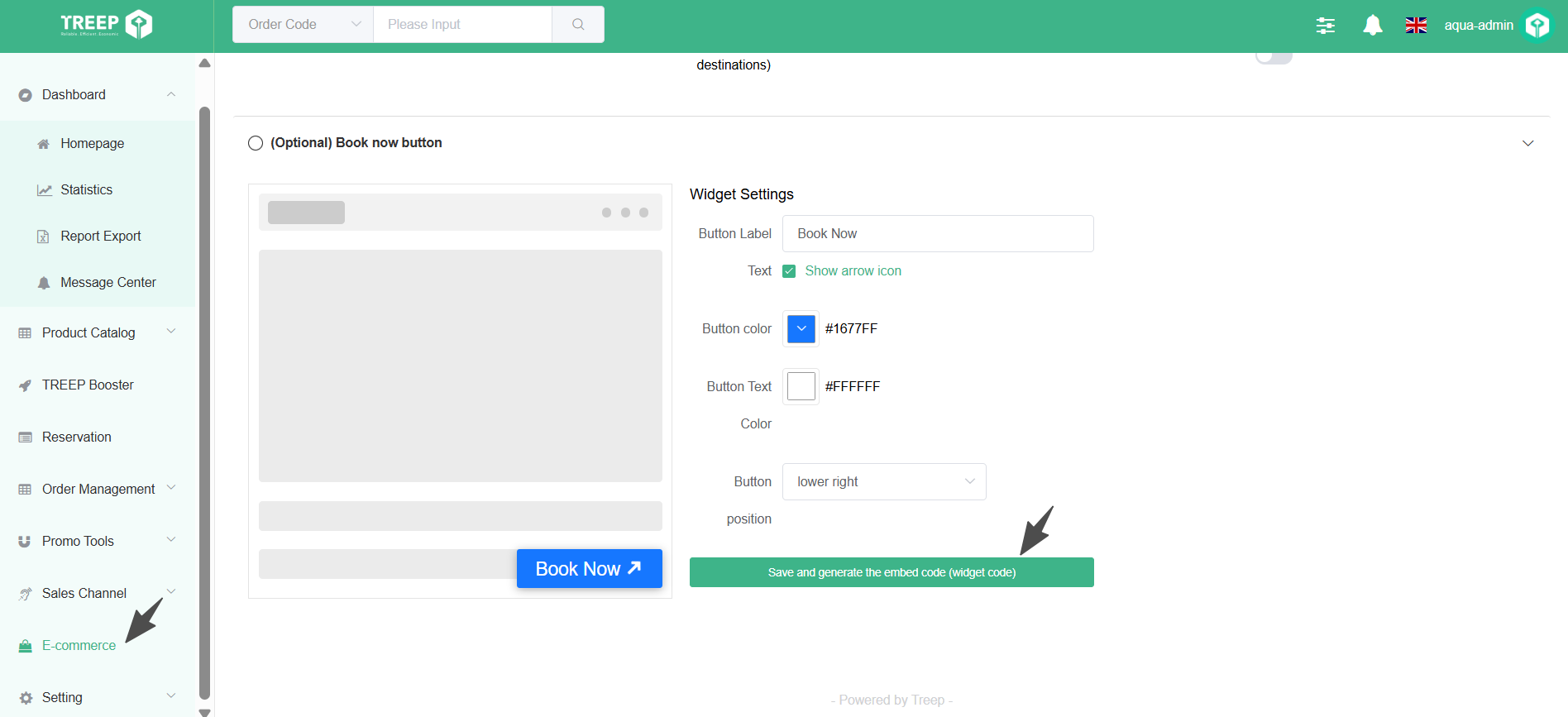Click Save and generate the embed code button

[x=892, y=572]
